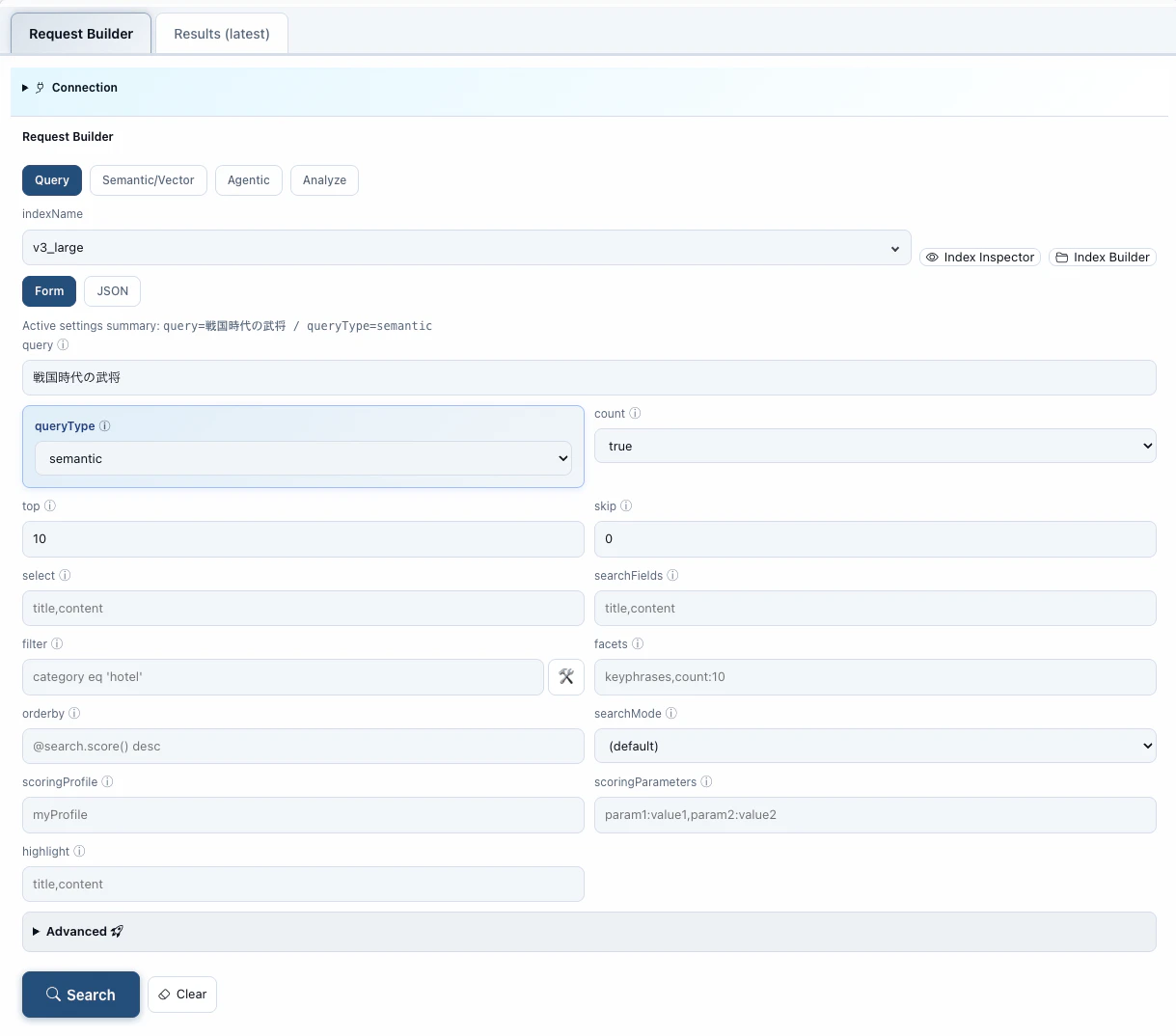The width and height of the screenshot is (1176, 1036).
Task: Switch to Agentic mode
Action: [x=249, y=180]
